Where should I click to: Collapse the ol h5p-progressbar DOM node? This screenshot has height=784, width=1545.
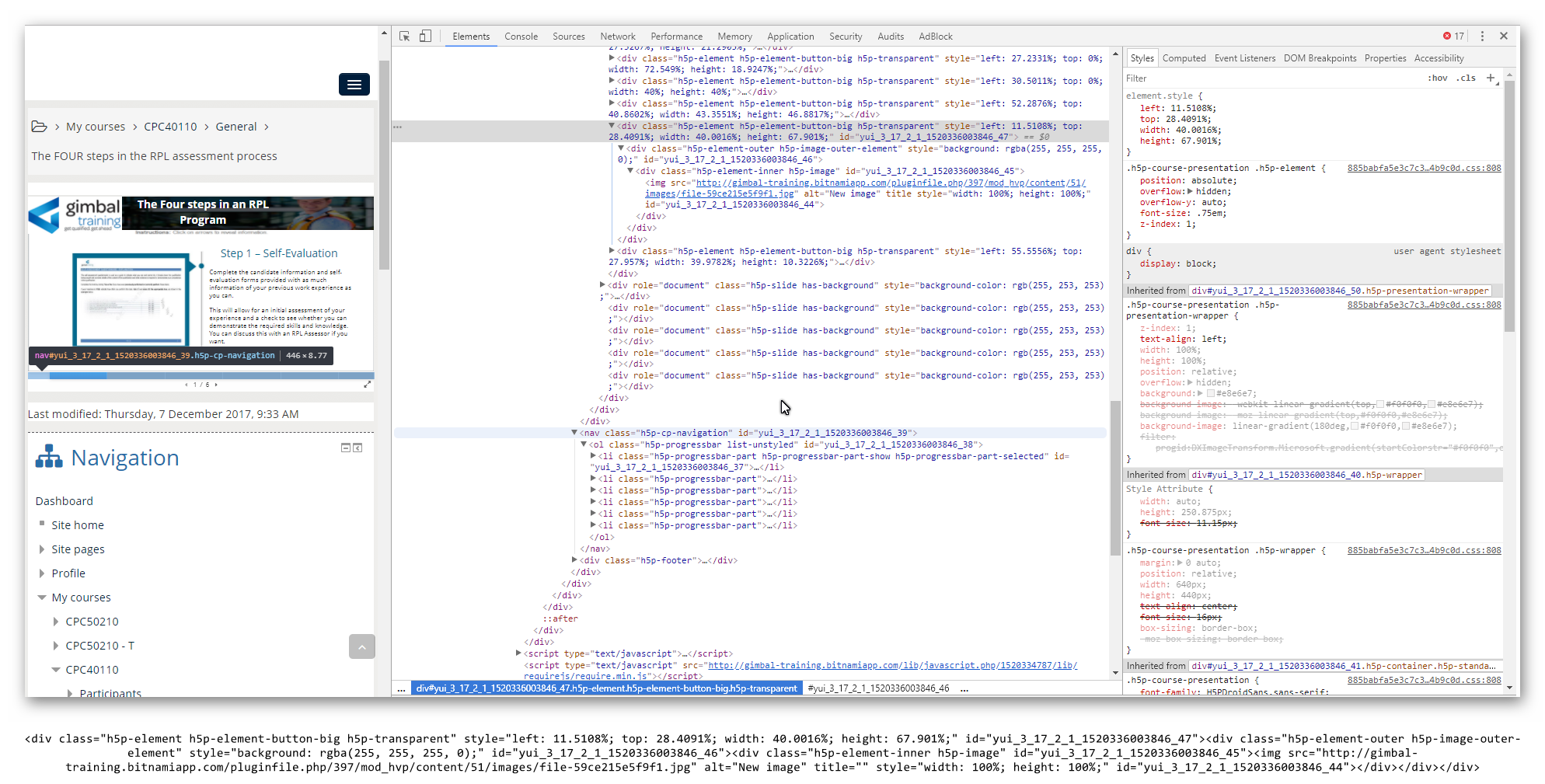[x=584, y=444]
